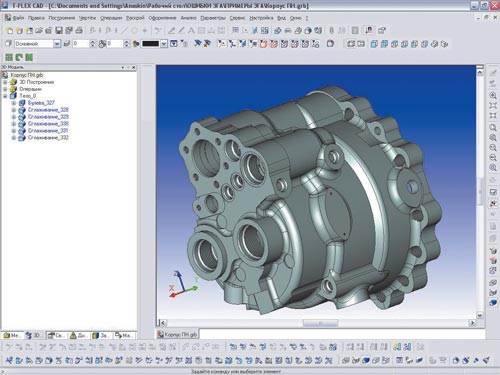This screenshot has width=500, height=375.
Task: Click the viewport scroll-down arrow
Action: pos(480,315)
